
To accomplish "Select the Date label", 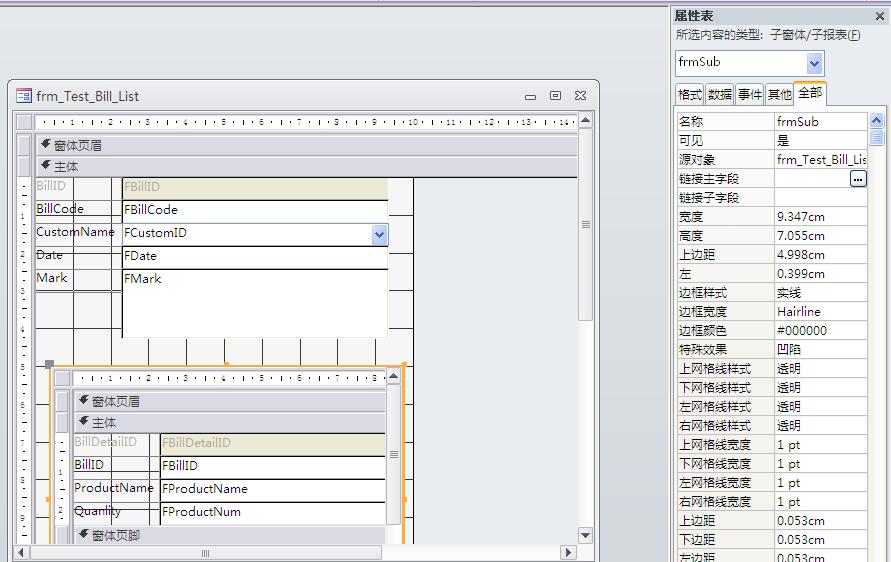I will point(49,255).
